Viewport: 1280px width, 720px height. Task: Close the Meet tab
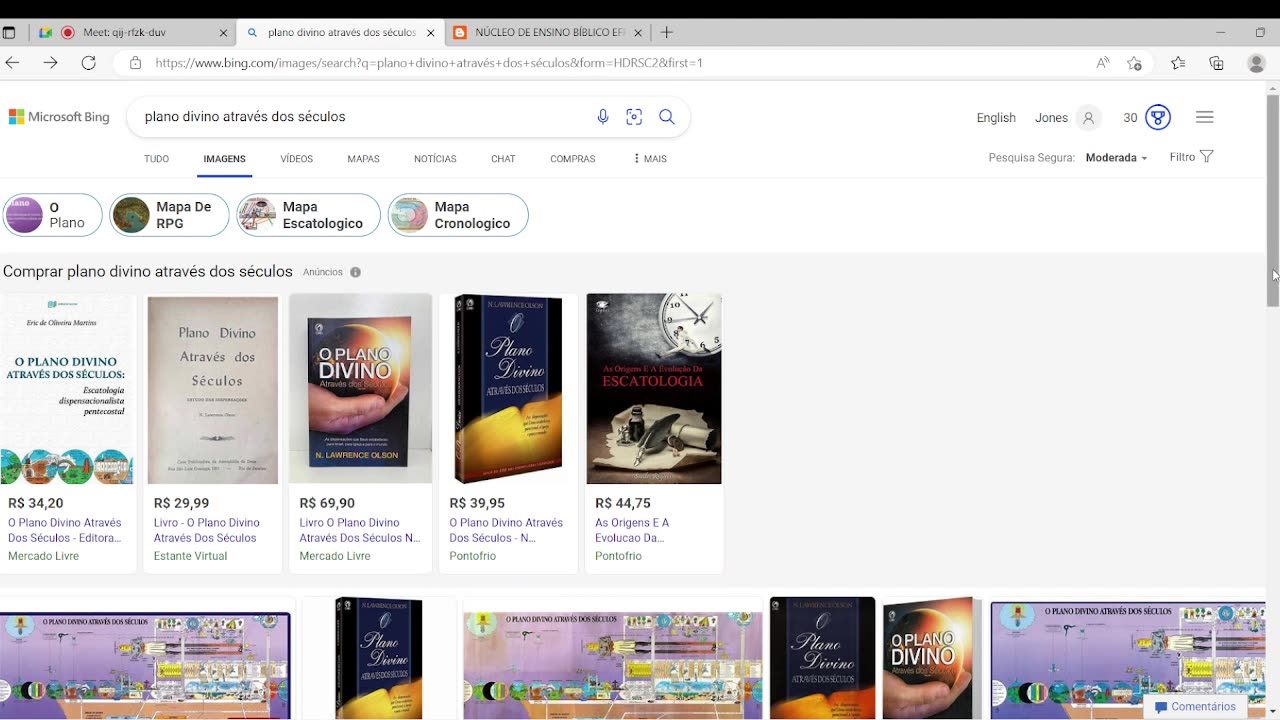click(x=223, y=33)
